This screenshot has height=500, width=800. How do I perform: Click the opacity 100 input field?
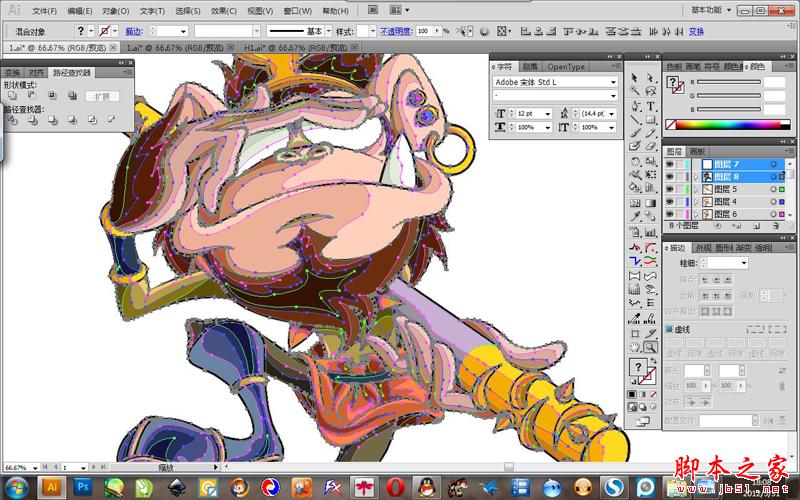tap(424, 32)
